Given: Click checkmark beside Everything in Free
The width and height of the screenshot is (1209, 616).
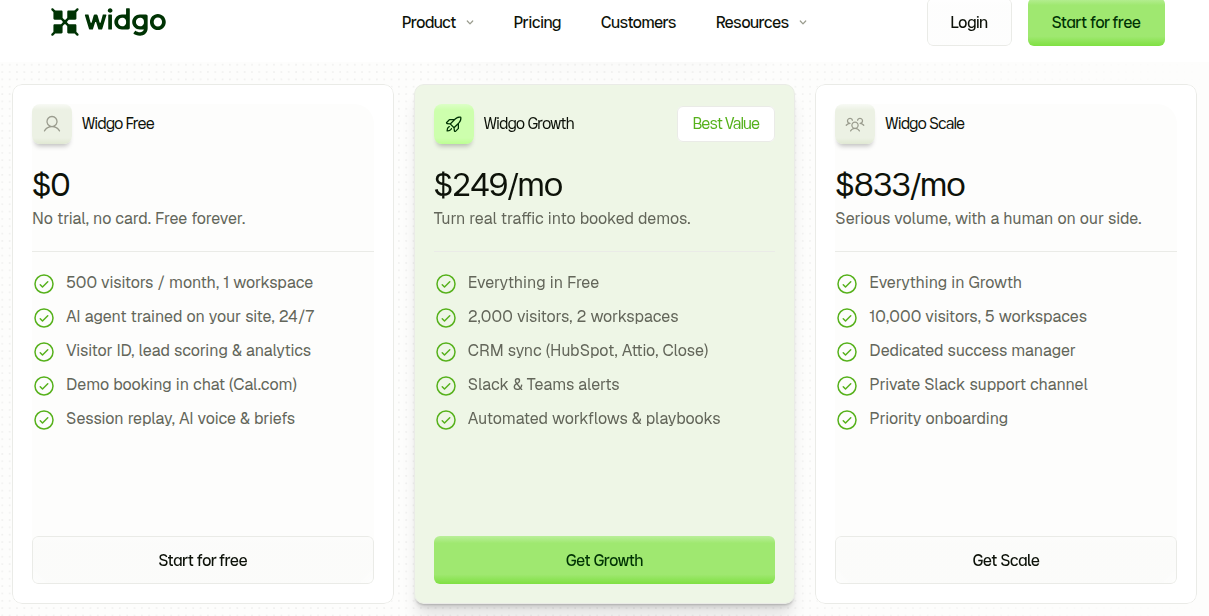Looking at the screenshot, I should pyautogui.click(x=446, y=284).
